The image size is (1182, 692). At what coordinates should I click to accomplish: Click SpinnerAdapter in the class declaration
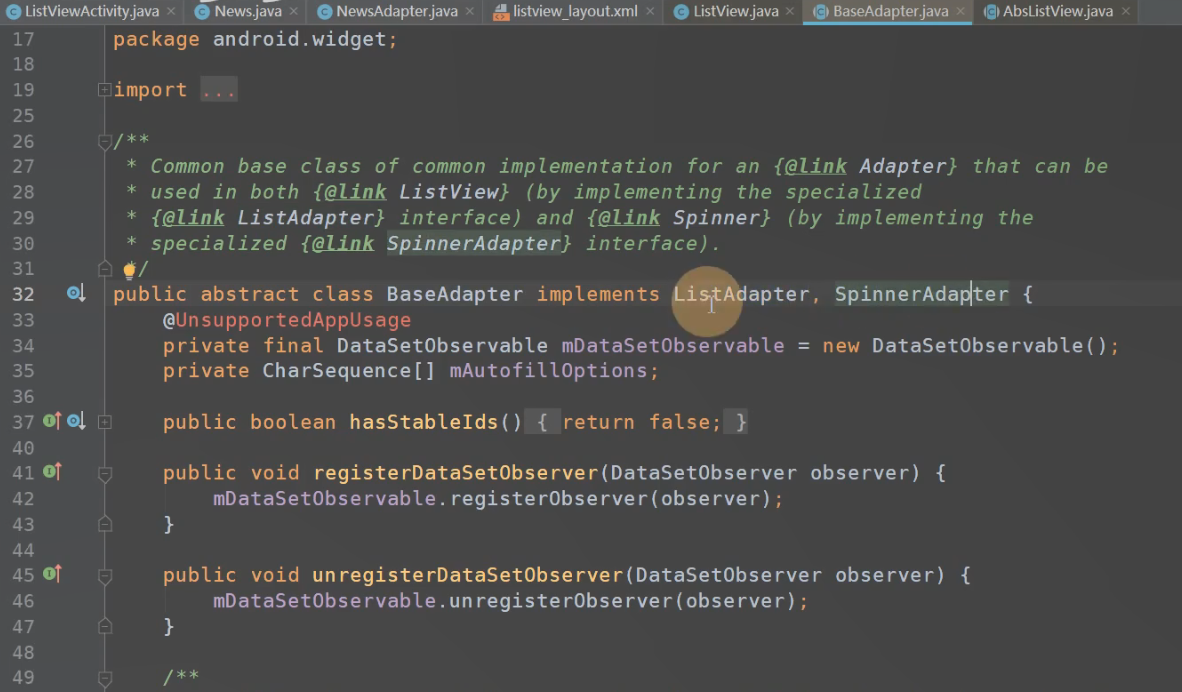[x=921, y=294]
